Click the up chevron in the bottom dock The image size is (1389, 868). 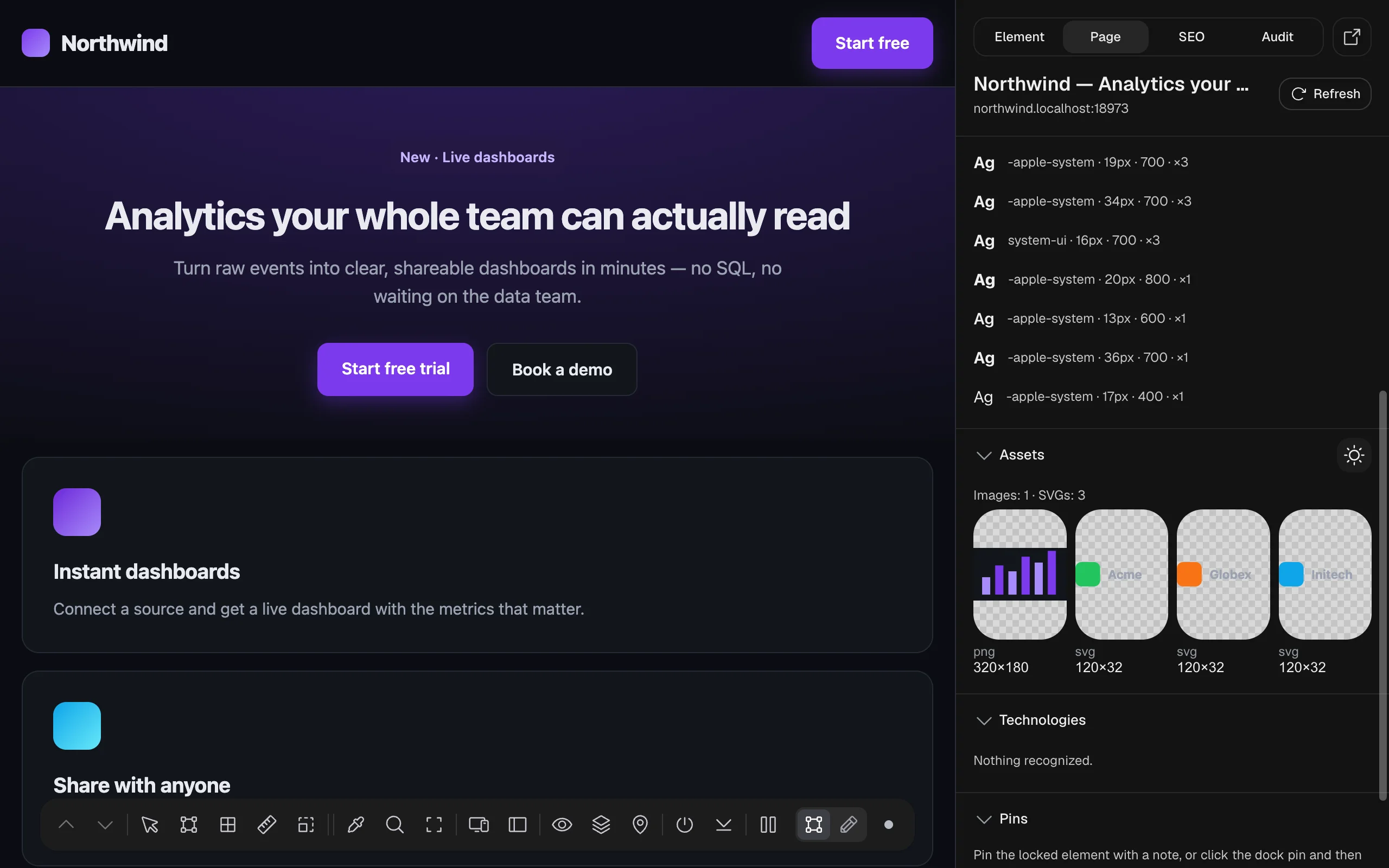[66, 825]
